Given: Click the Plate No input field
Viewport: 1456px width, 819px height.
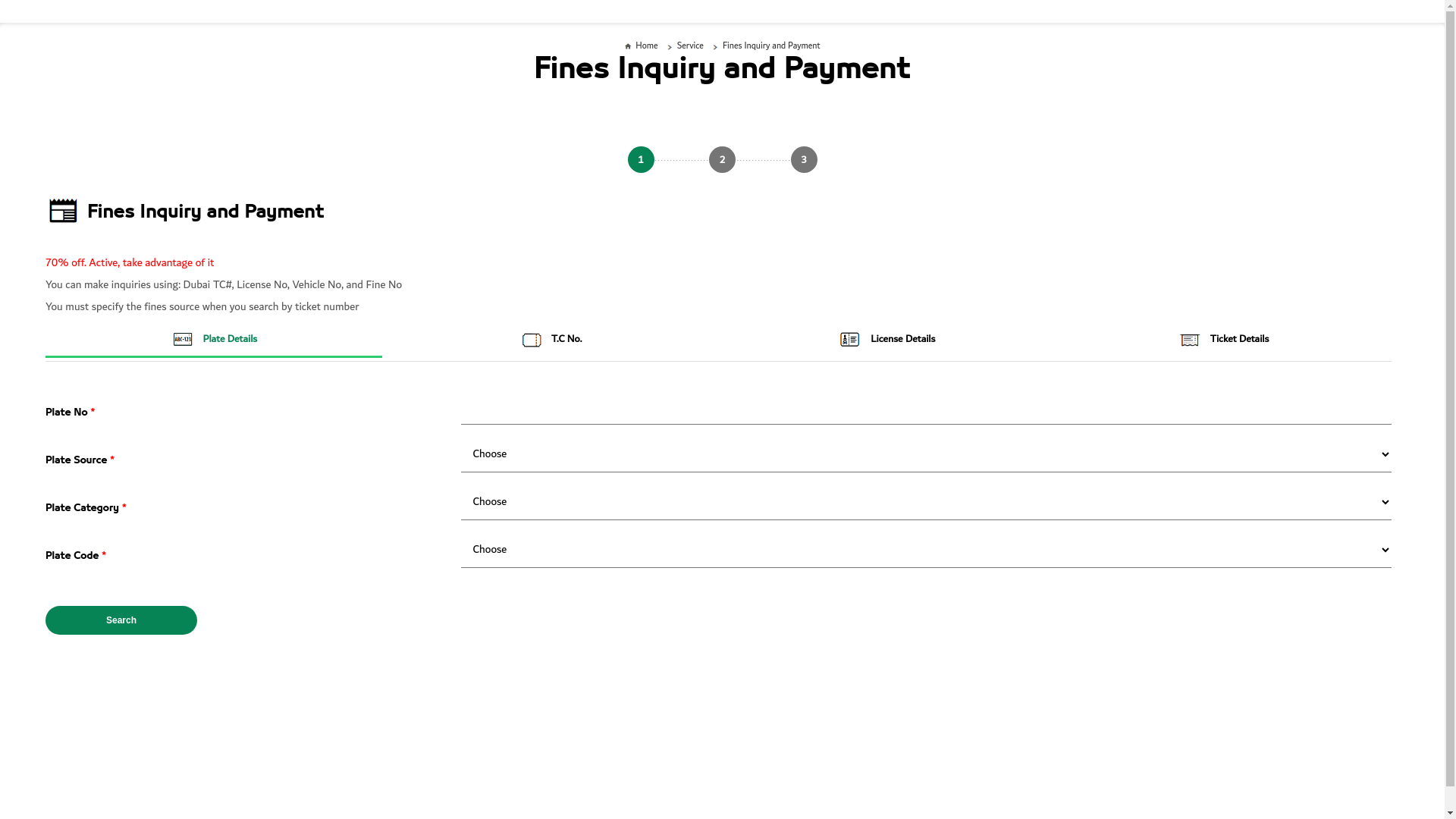Looking at the screenshot, I should pos(926,407).
